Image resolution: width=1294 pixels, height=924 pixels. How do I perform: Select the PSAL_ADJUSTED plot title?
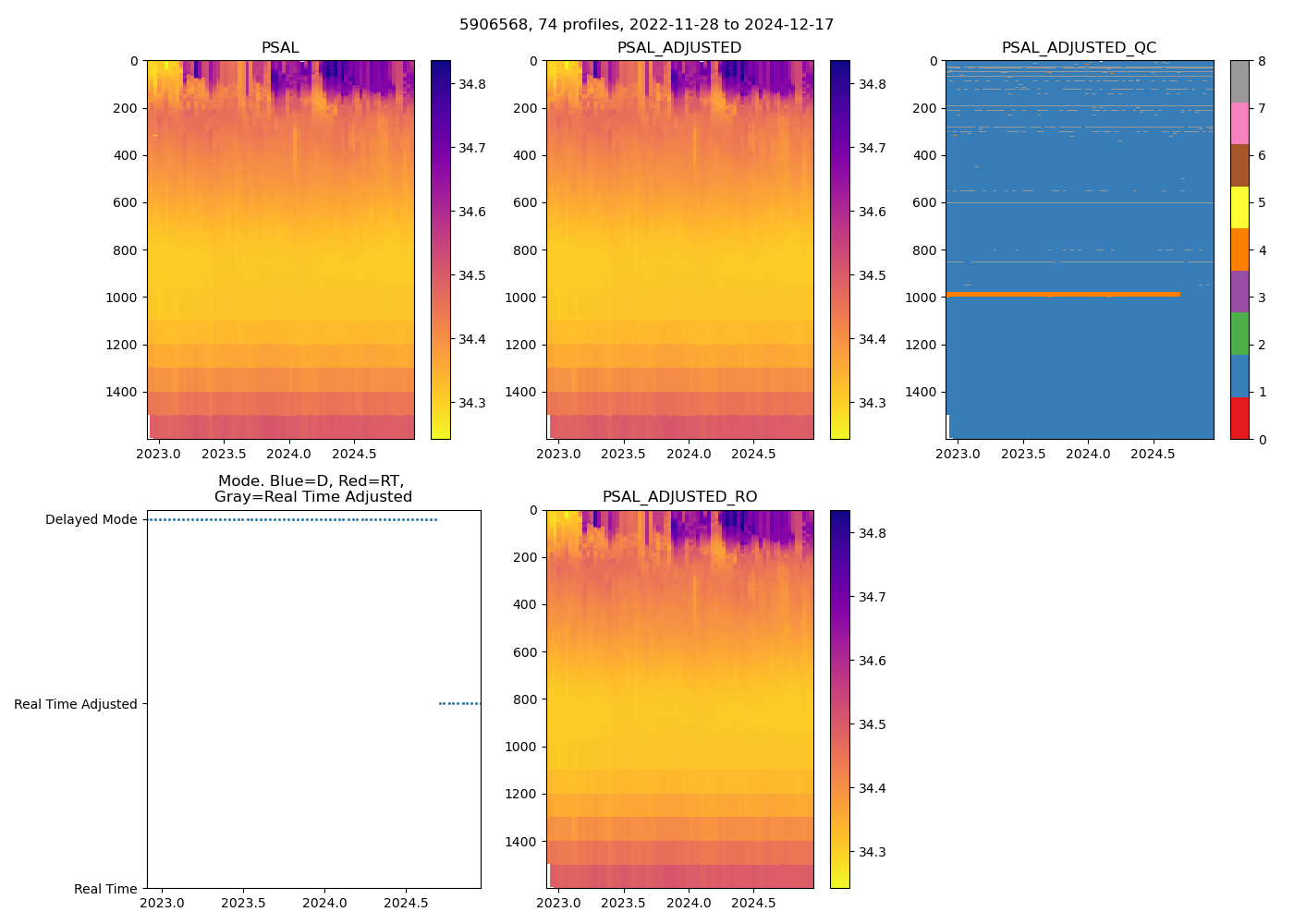(x=679, y=48)
